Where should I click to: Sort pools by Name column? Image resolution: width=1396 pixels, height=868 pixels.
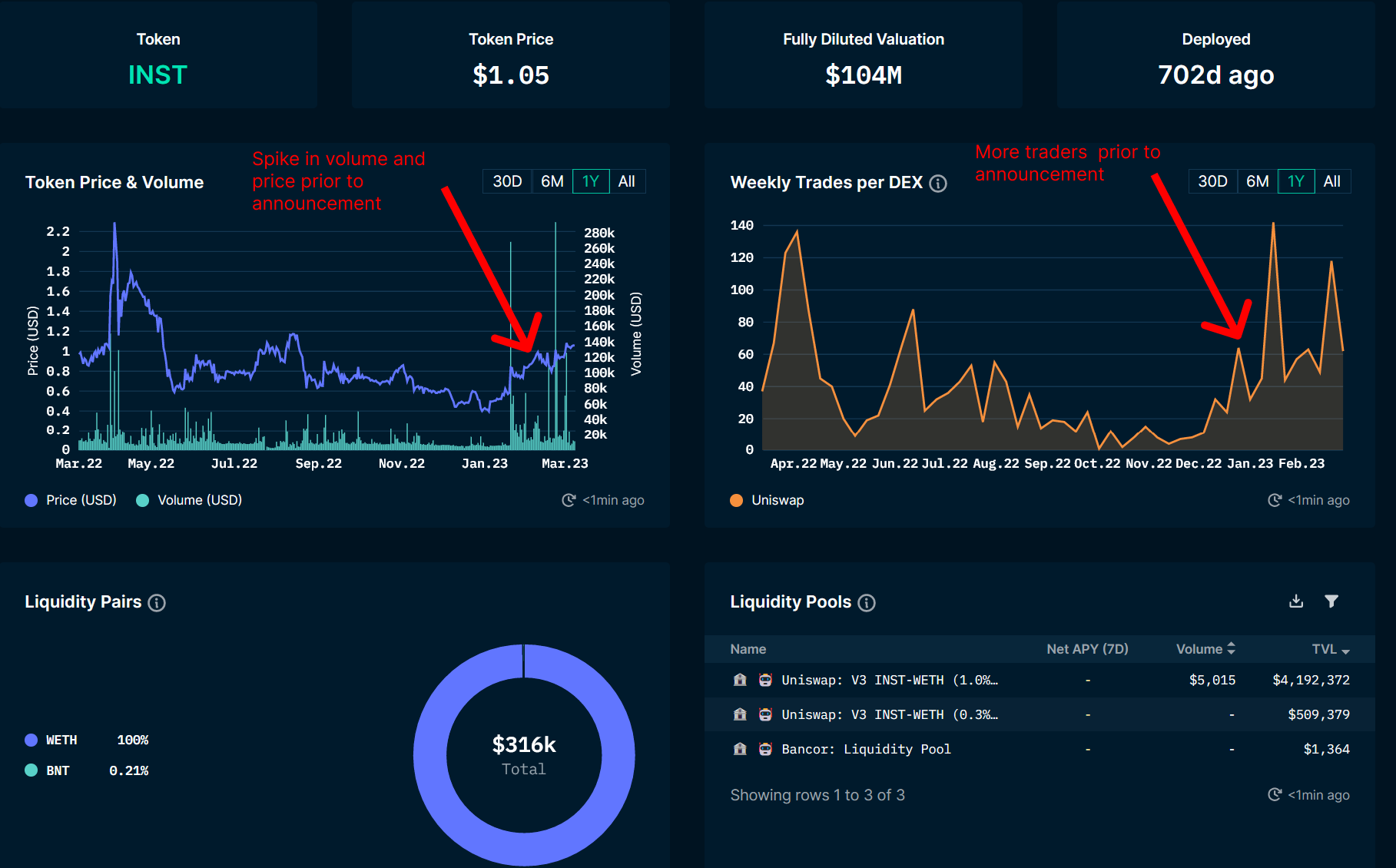tap(748, 649)
